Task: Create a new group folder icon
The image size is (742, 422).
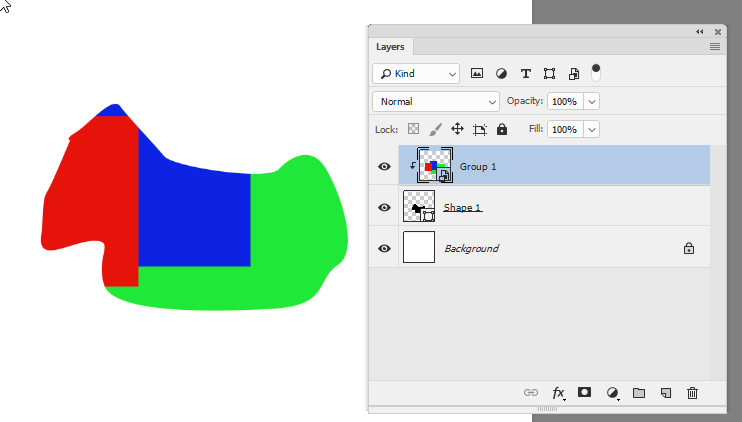Action: click(x=639, y=392)
